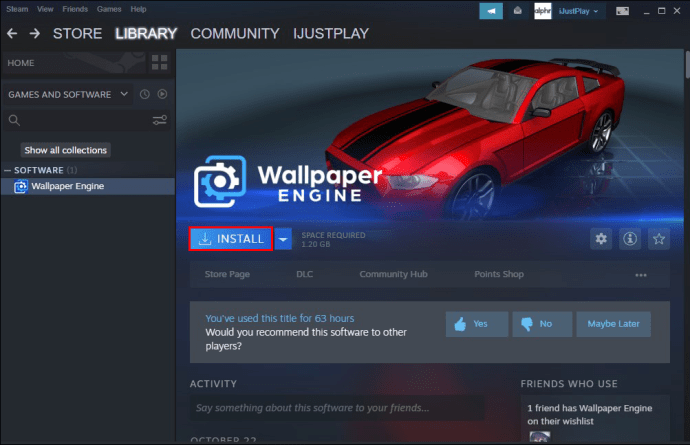Open advanced filter sliders icon
690x445 pixels.
coord(159,120)
